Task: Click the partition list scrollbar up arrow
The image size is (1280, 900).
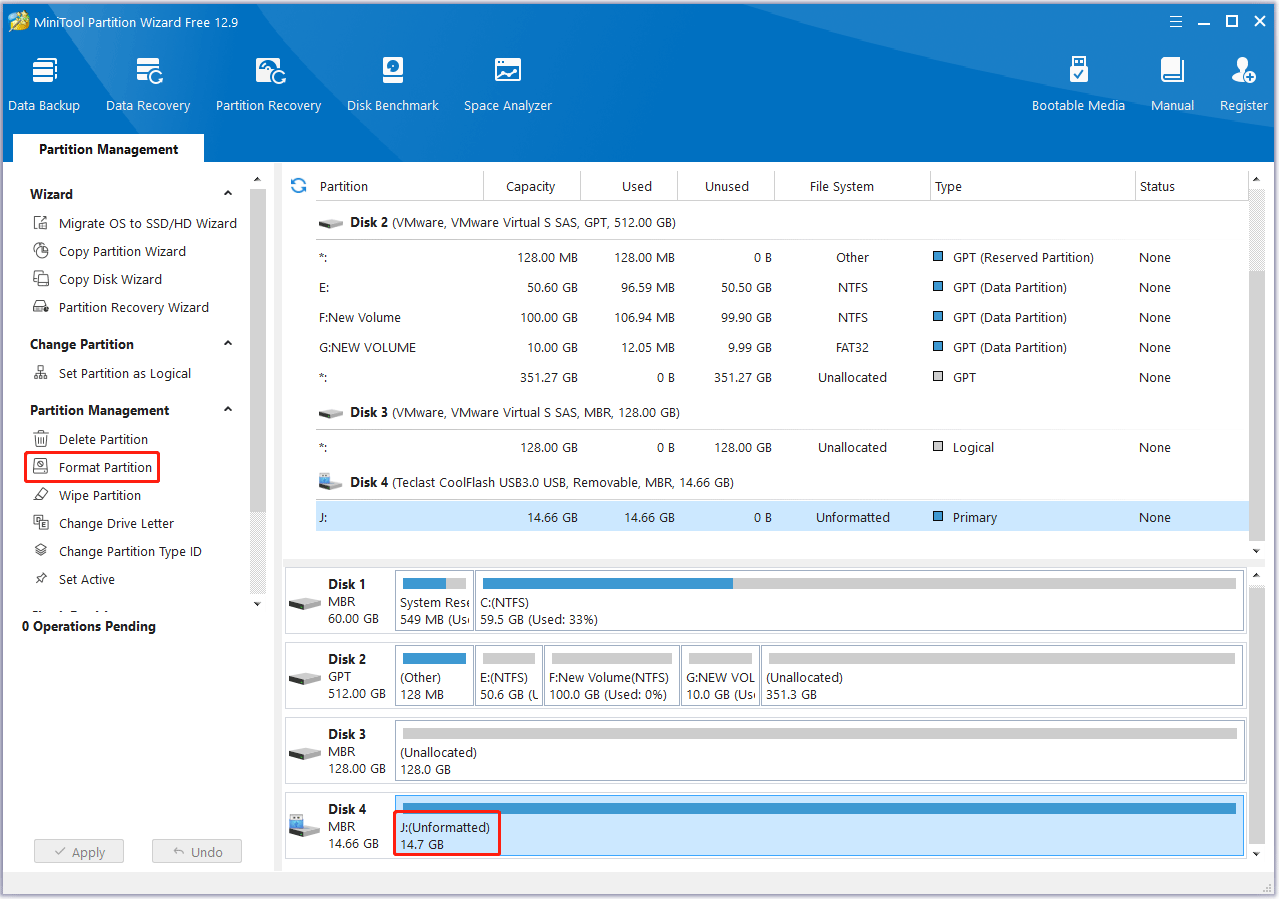Action: click(1257, 180)
